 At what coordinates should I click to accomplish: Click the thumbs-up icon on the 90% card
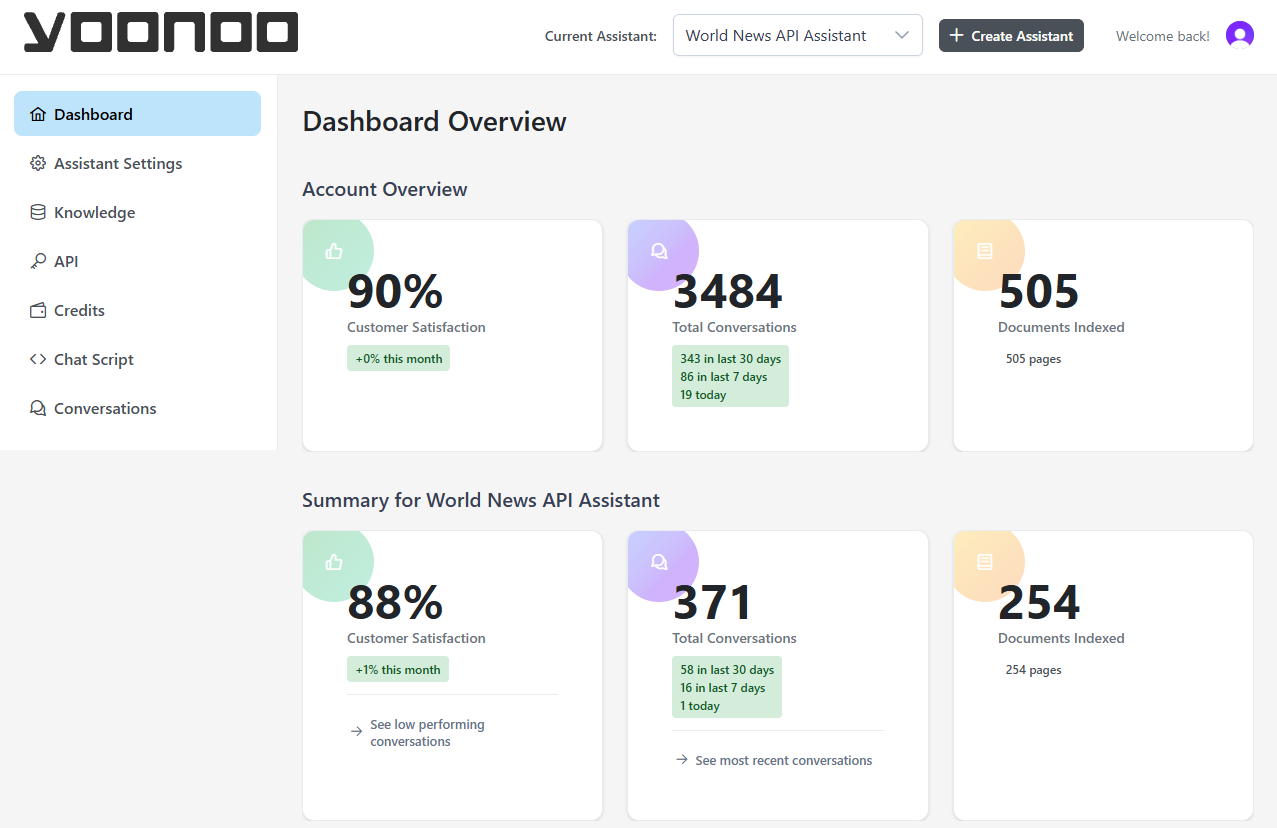pos(334,251)
